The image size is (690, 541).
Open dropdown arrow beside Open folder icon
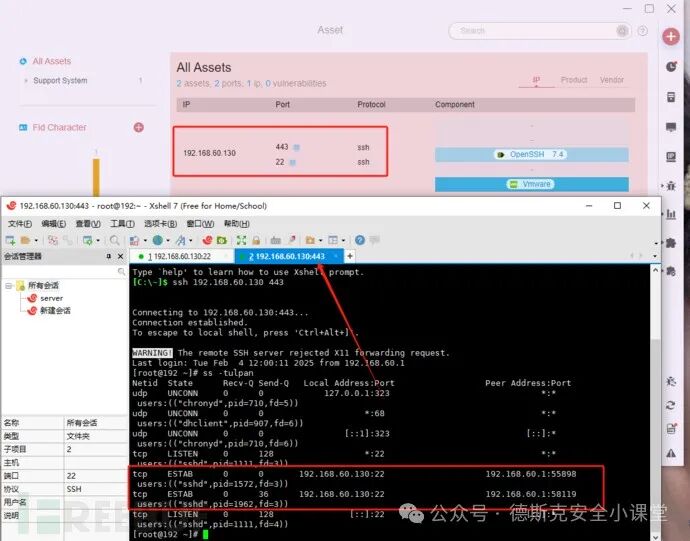click(36, 240)
